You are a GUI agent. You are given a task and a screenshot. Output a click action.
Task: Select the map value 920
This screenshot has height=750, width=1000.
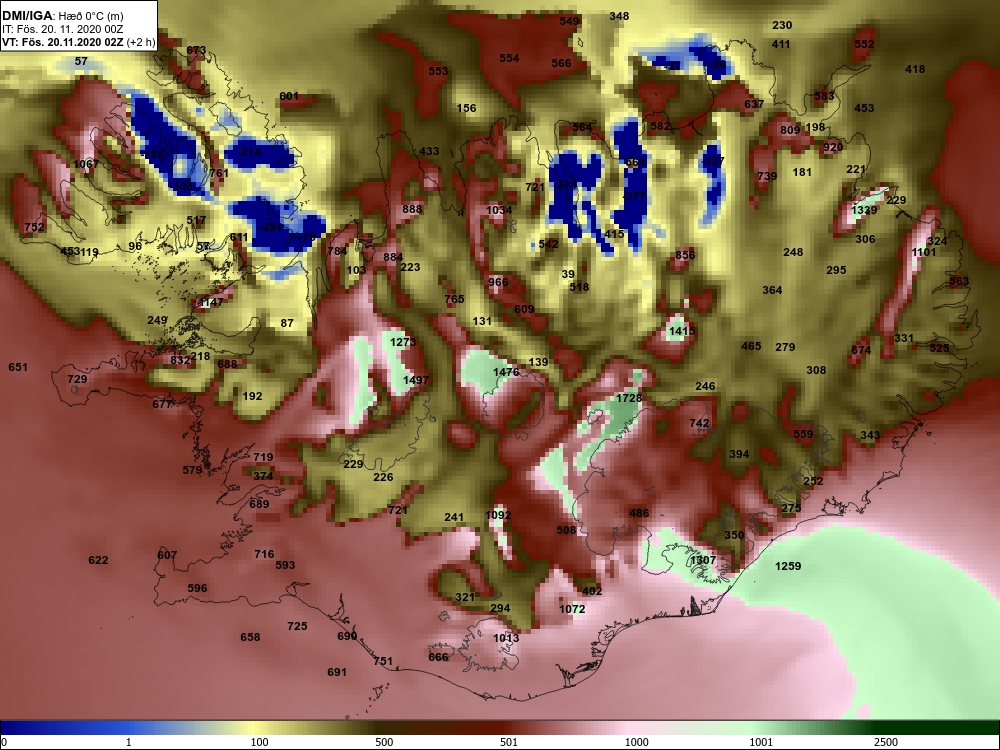click(833, 147)
